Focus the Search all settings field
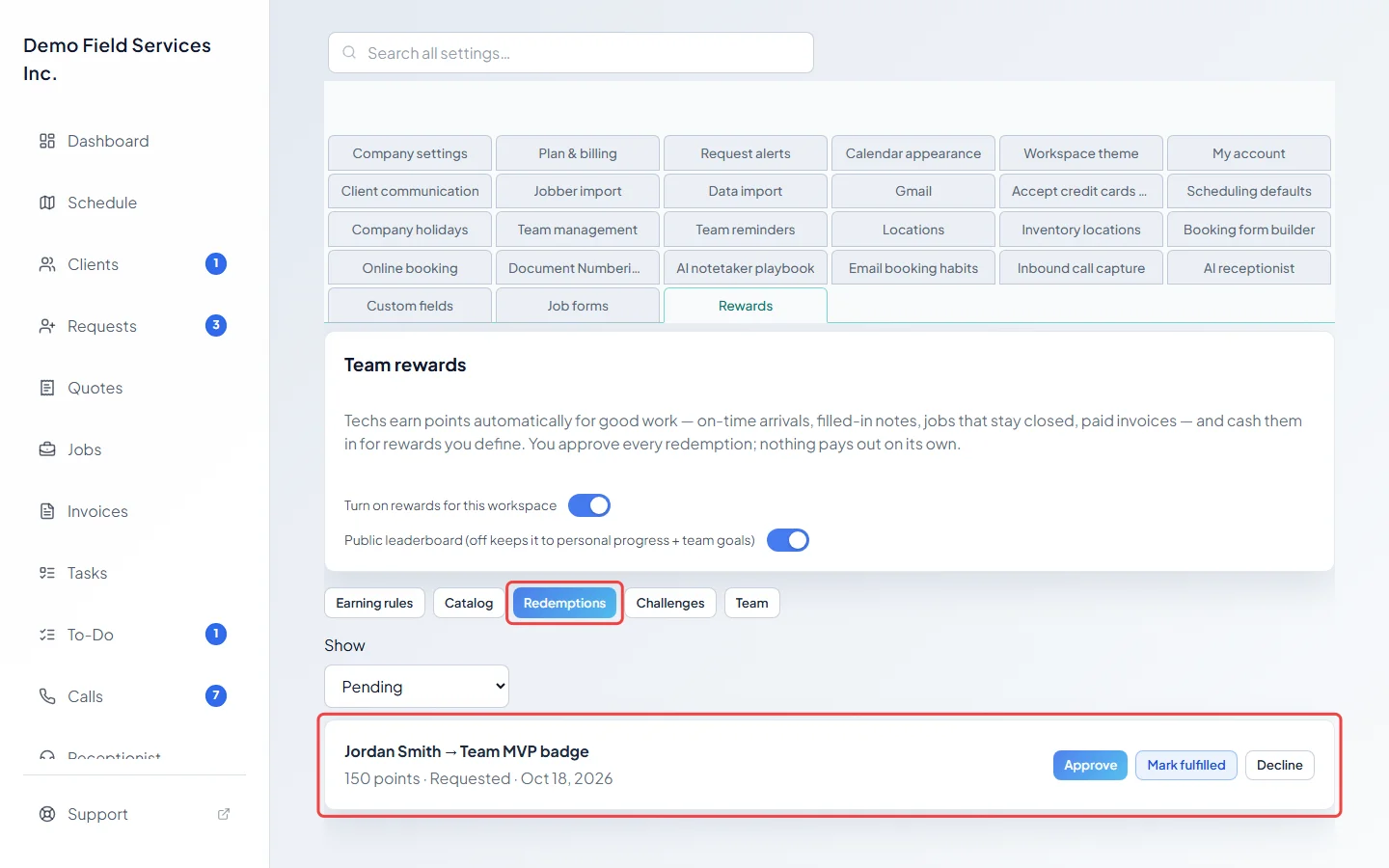1389x868 pixels. pos(571,53)
